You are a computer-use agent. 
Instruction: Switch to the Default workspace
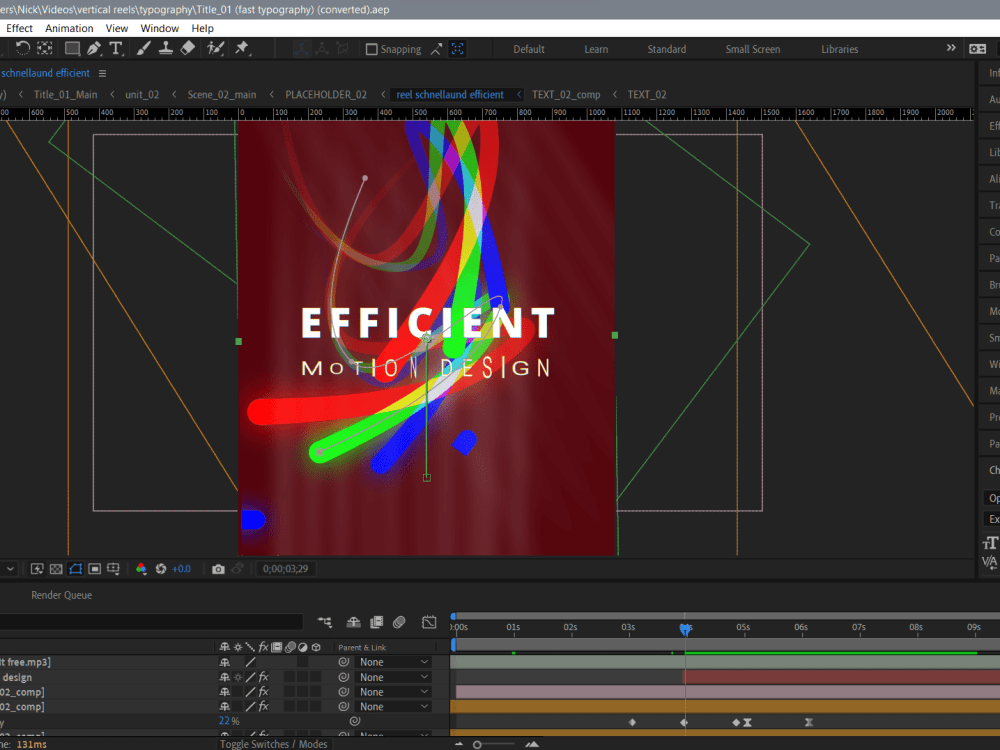529,49
